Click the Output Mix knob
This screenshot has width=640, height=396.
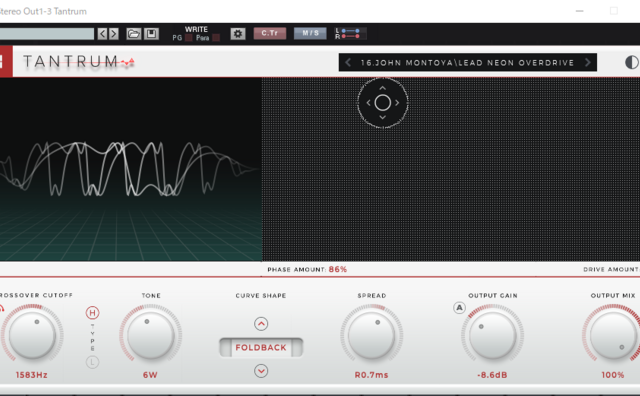click(613, 336)
